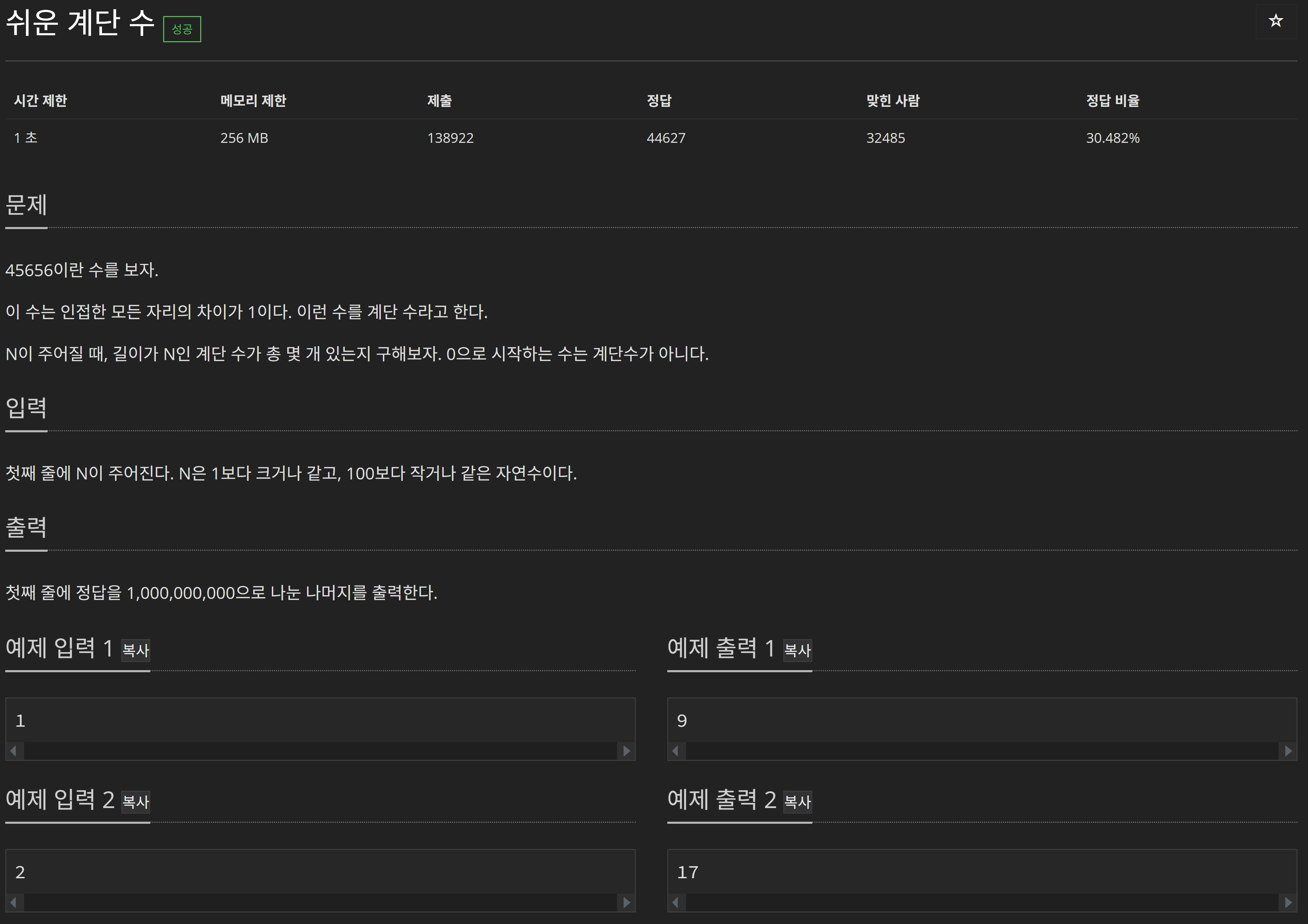Click the favorite star icon

1276,21
